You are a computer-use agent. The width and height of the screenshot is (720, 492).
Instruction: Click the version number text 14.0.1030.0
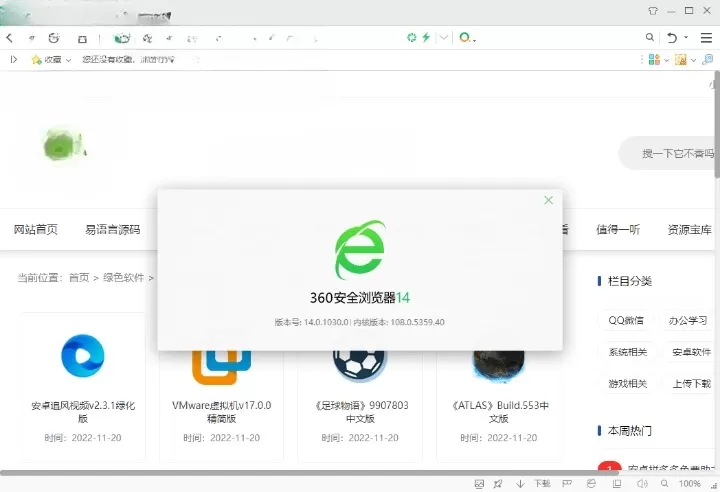pyautogui.click(x=326, y=322)
